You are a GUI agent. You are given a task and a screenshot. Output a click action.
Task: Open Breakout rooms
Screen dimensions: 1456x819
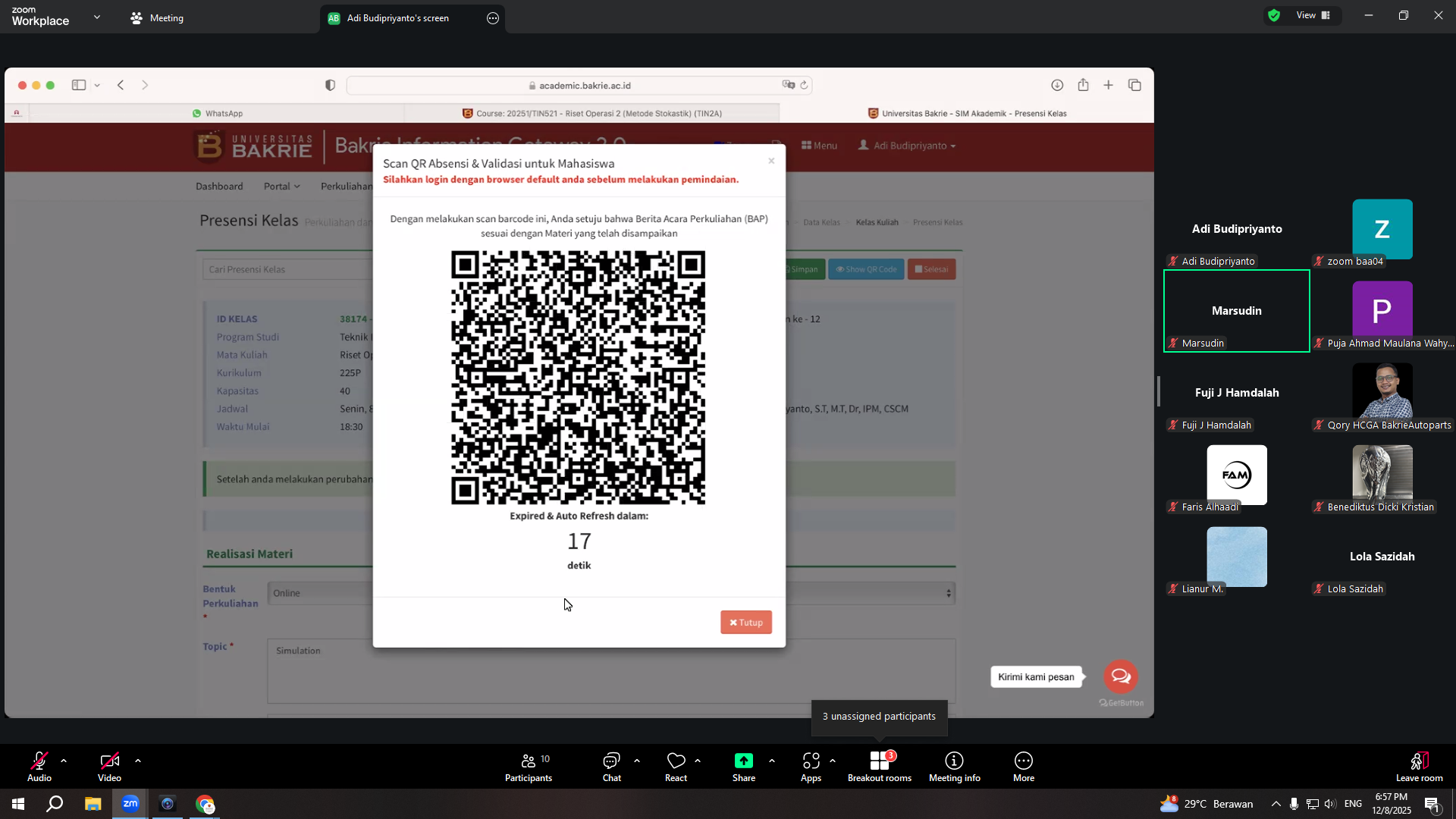880,767
